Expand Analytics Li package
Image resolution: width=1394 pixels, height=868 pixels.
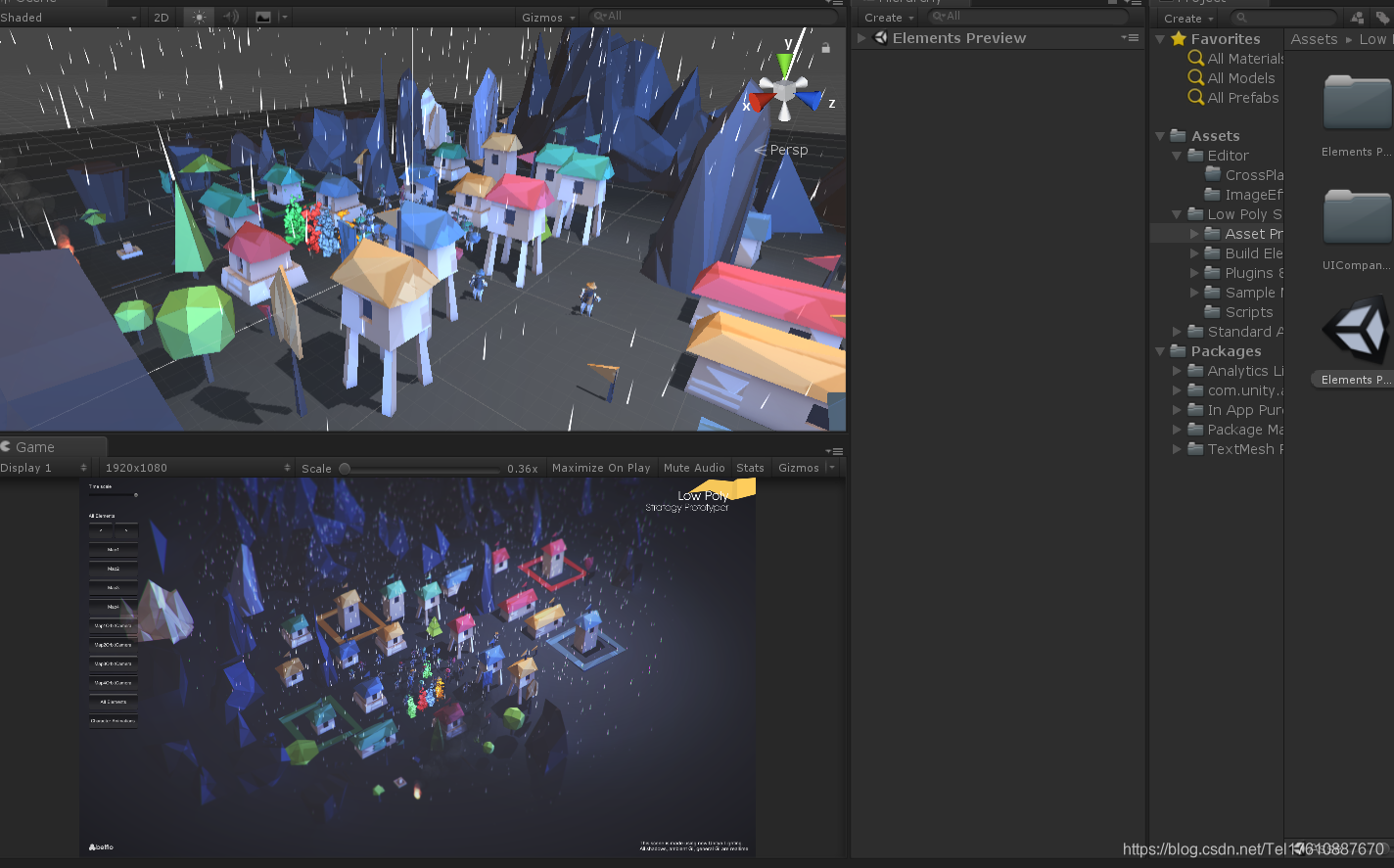[1178, 371]
